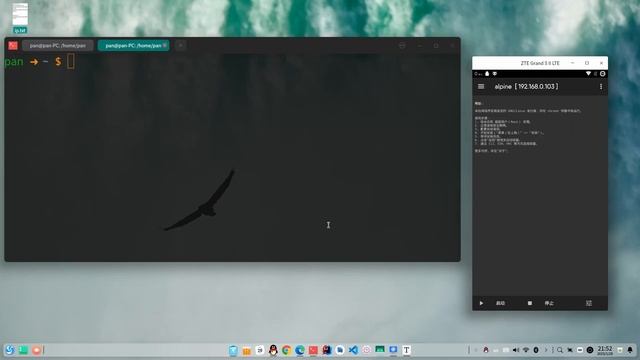Image resolution: width=640 pixels, height=360 pixels.
Task: Click the green icon beside the launcher
Action: coord(23,350)
